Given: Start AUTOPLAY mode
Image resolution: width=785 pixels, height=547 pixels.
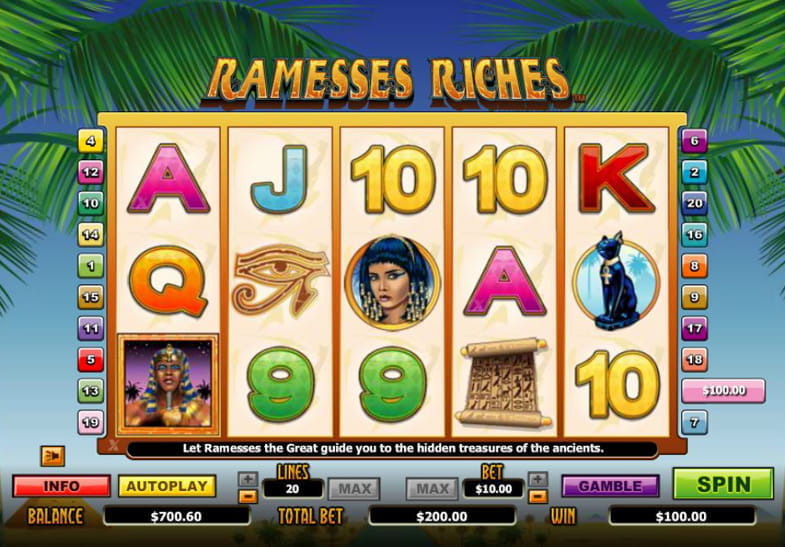Looking at the screenshot, I should [x=167, y=486].
